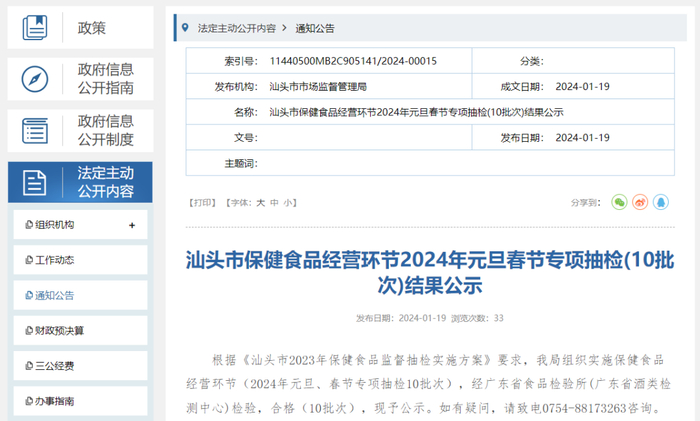Click phone number 0754-88173263 in article

pos(584,408)
